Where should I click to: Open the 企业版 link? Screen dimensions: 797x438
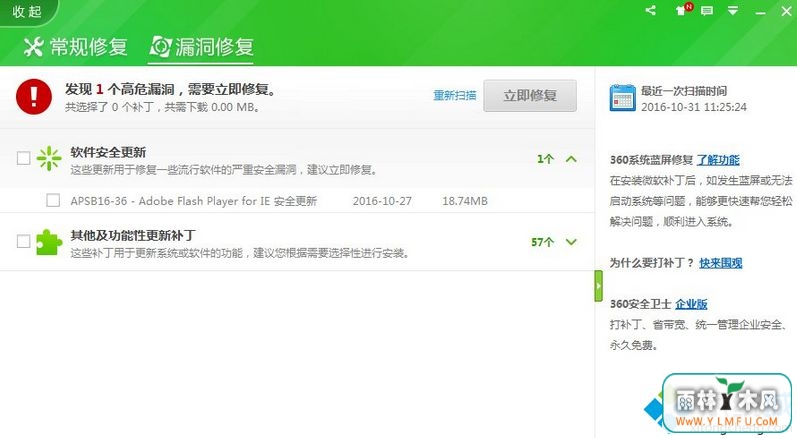point(691,304)
